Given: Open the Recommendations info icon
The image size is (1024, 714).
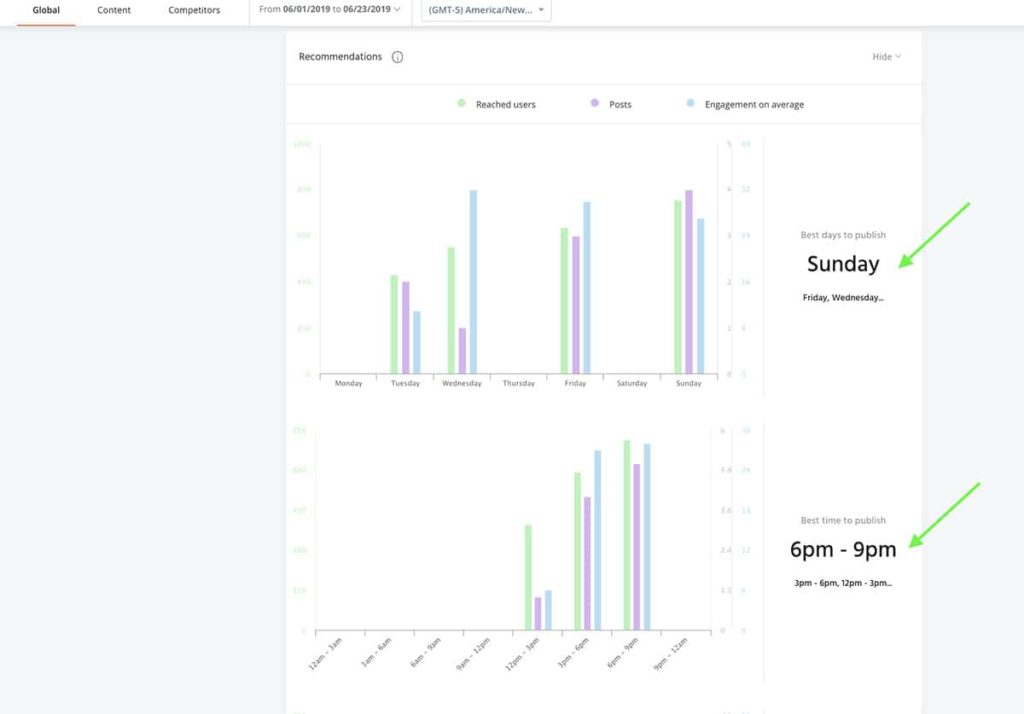Looking at the screenshot, I should click(x=397, y=57).
